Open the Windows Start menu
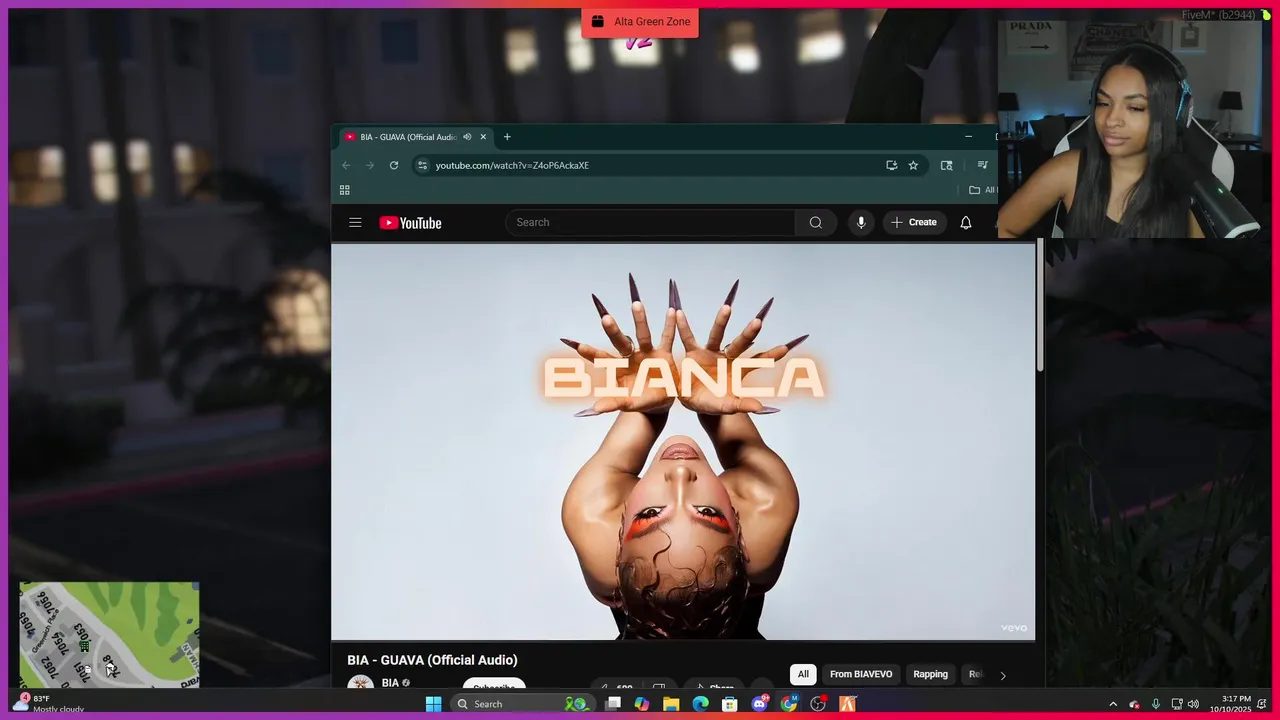 pos(433,704)
